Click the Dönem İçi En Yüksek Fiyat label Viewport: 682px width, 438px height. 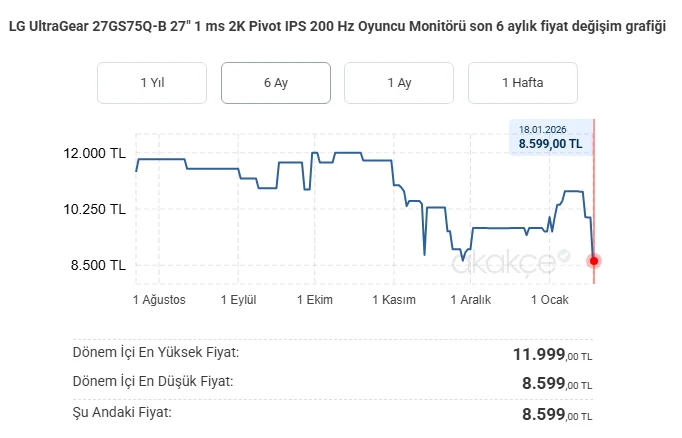tap(156, 352)
